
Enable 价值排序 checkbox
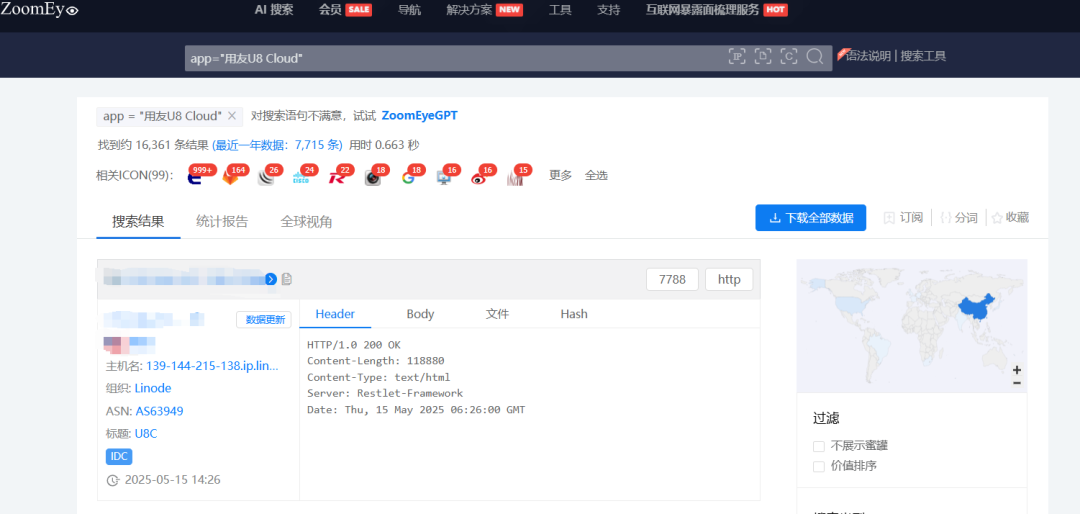pyautogui.click(x=818, y=466)
